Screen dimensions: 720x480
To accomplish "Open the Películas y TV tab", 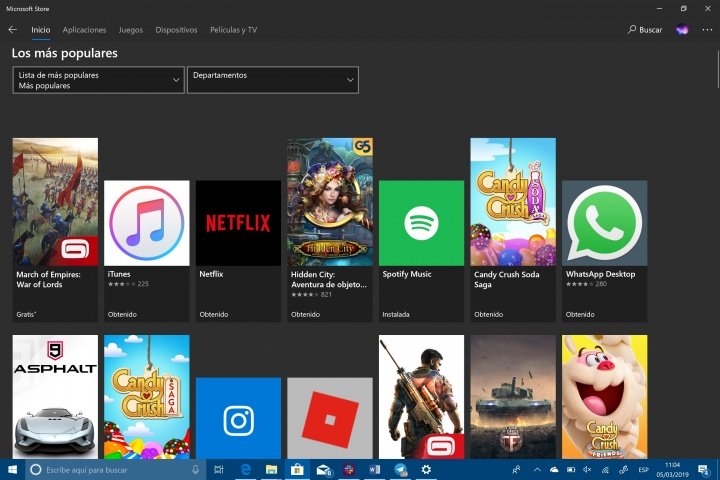I will (233, 30).
